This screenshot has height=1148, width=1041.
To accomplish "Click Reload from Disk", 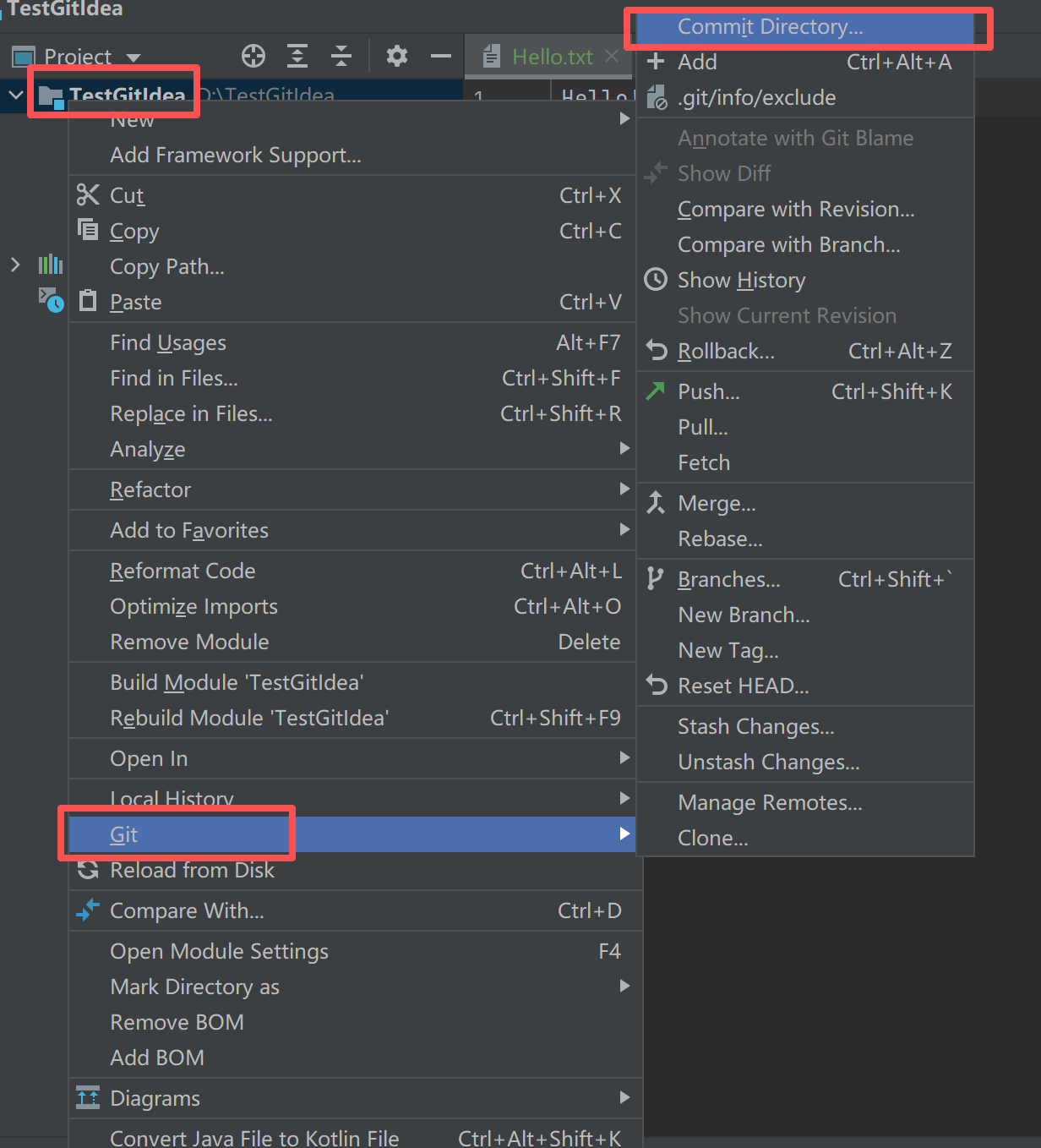I will pyautogui.click(x=355, y=870).
